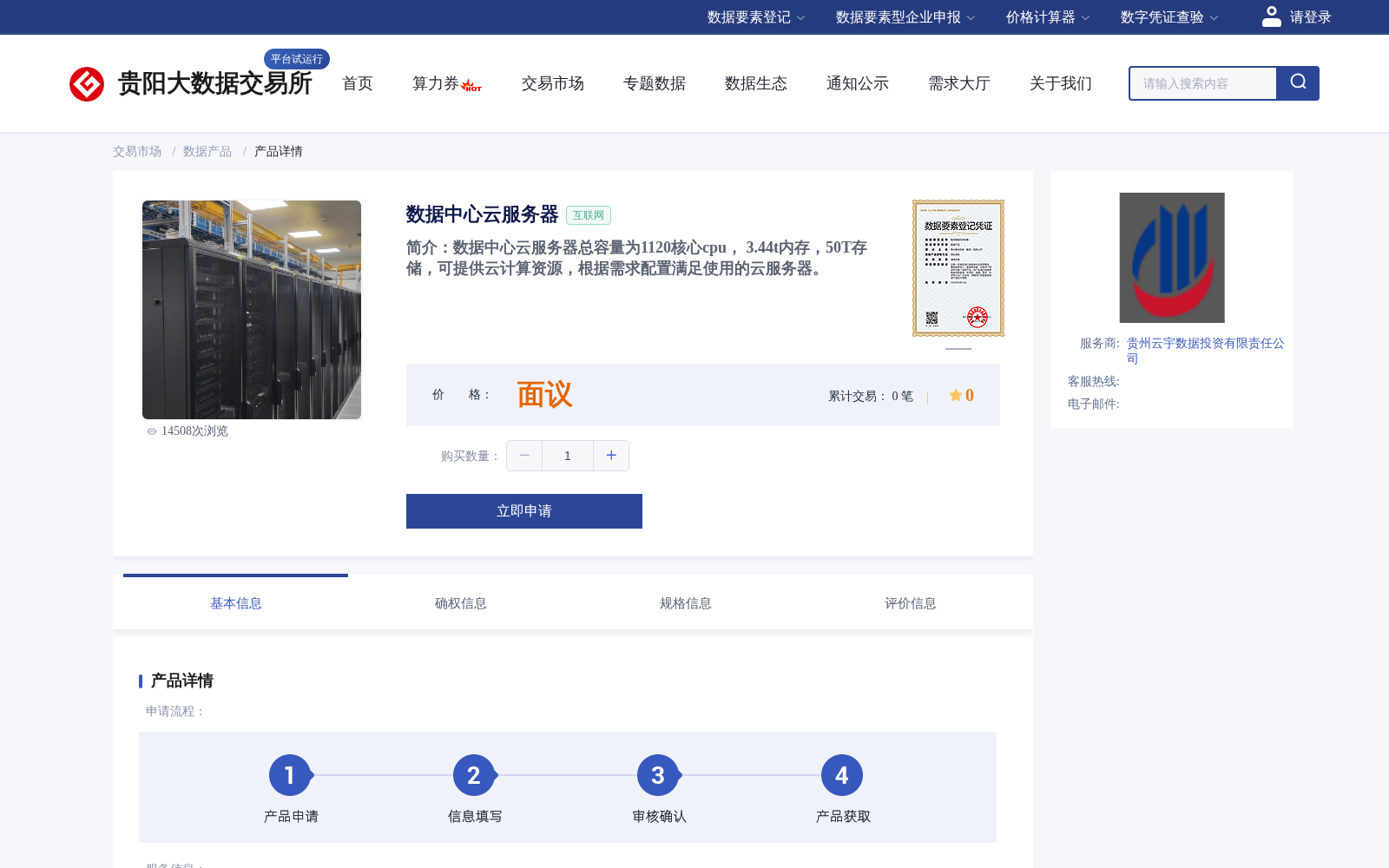Click the quantity input showing 1

(x=568, y=456)
